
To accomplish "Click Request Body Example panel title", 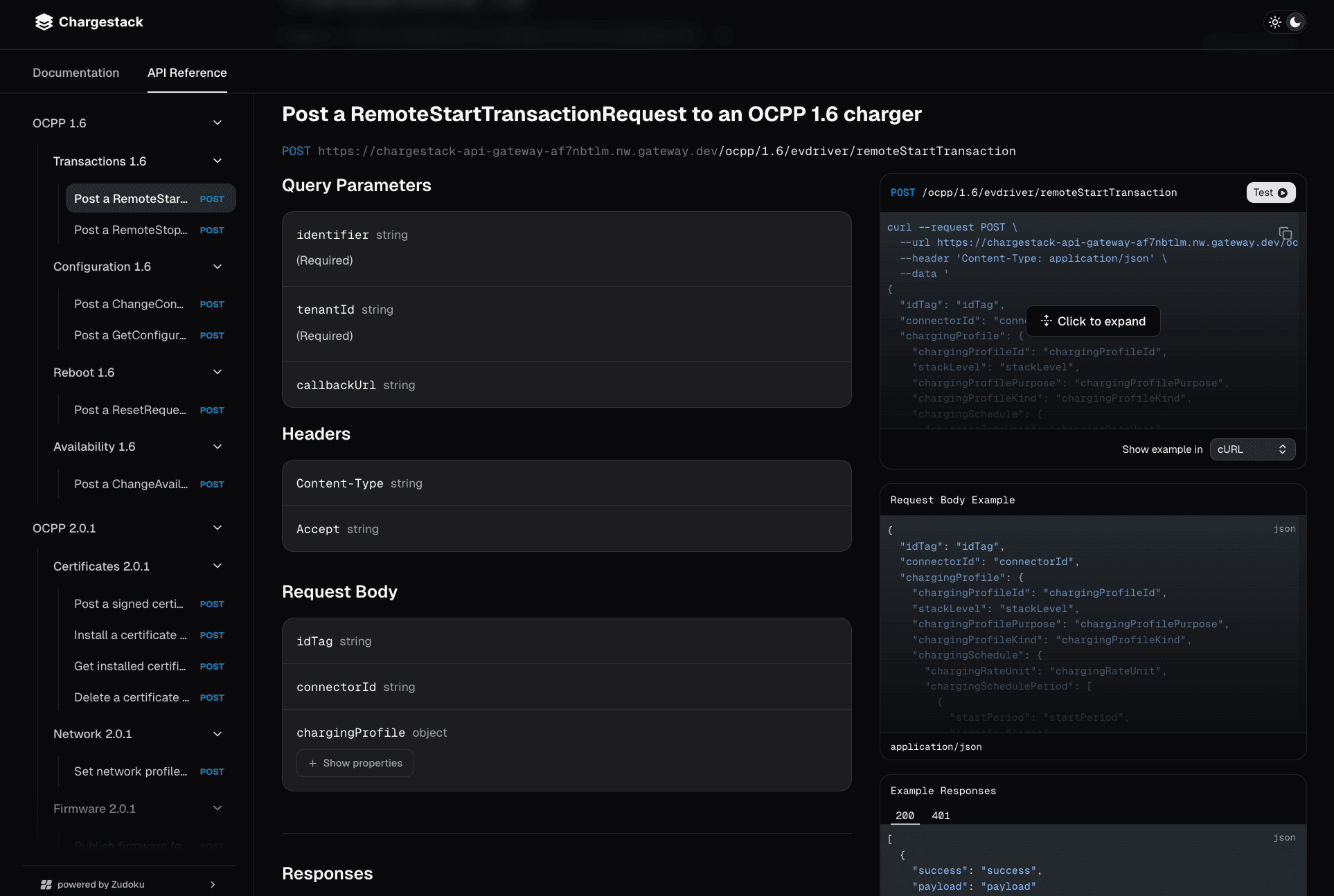I will tap(953, 500).
